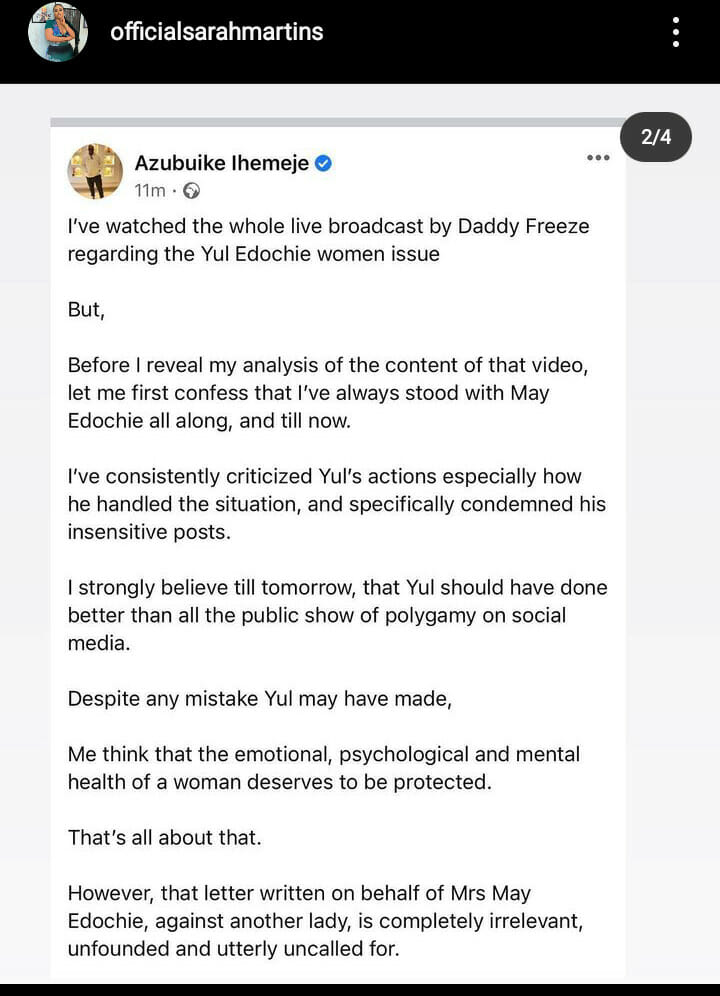Click the "Despite any mistake Yul" line
The image size is (720, 996).
(x=260, y=699)
